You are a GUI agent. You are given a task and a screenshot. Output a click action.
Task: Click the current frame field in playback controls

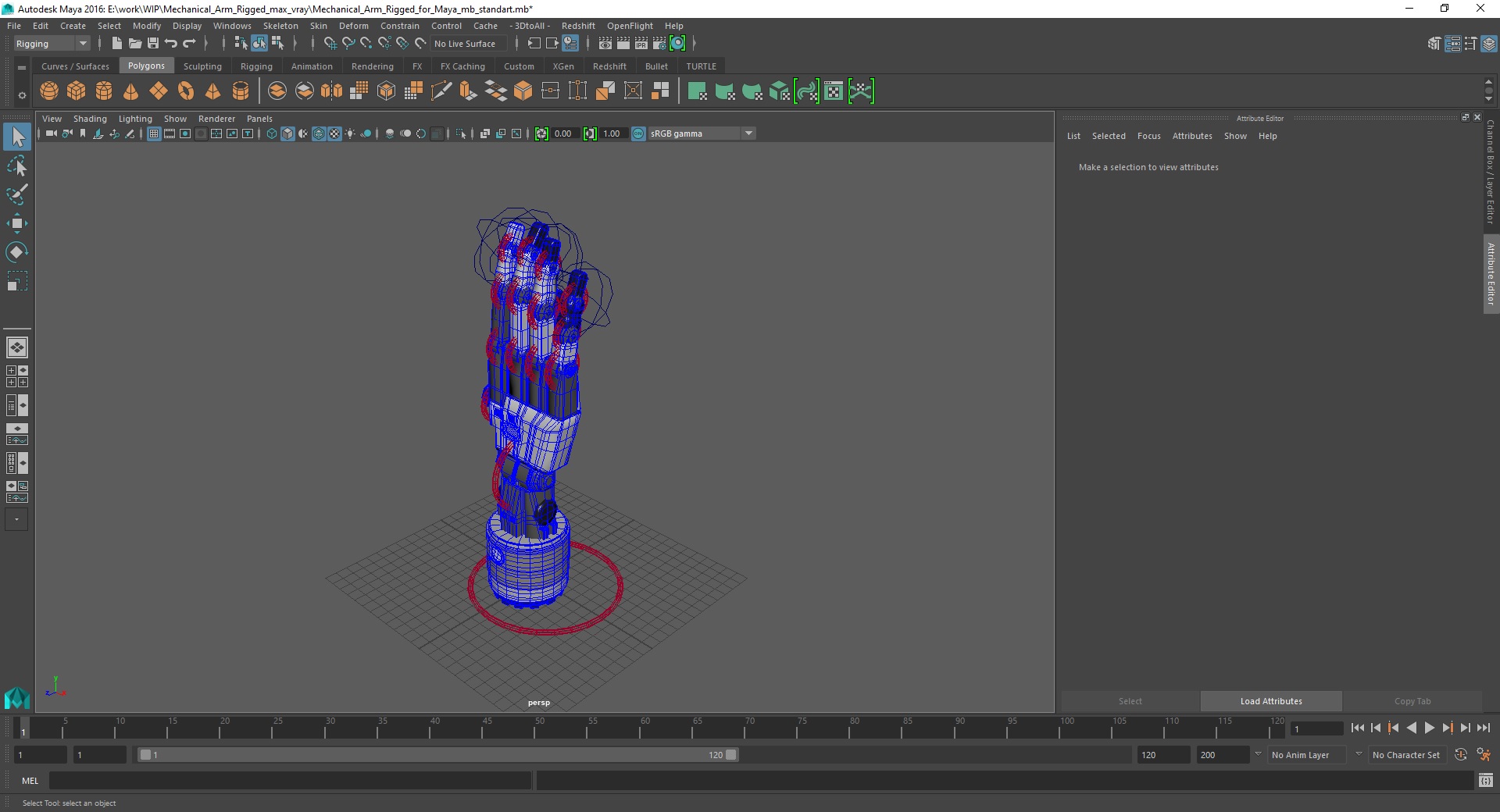pos(1317,728)
